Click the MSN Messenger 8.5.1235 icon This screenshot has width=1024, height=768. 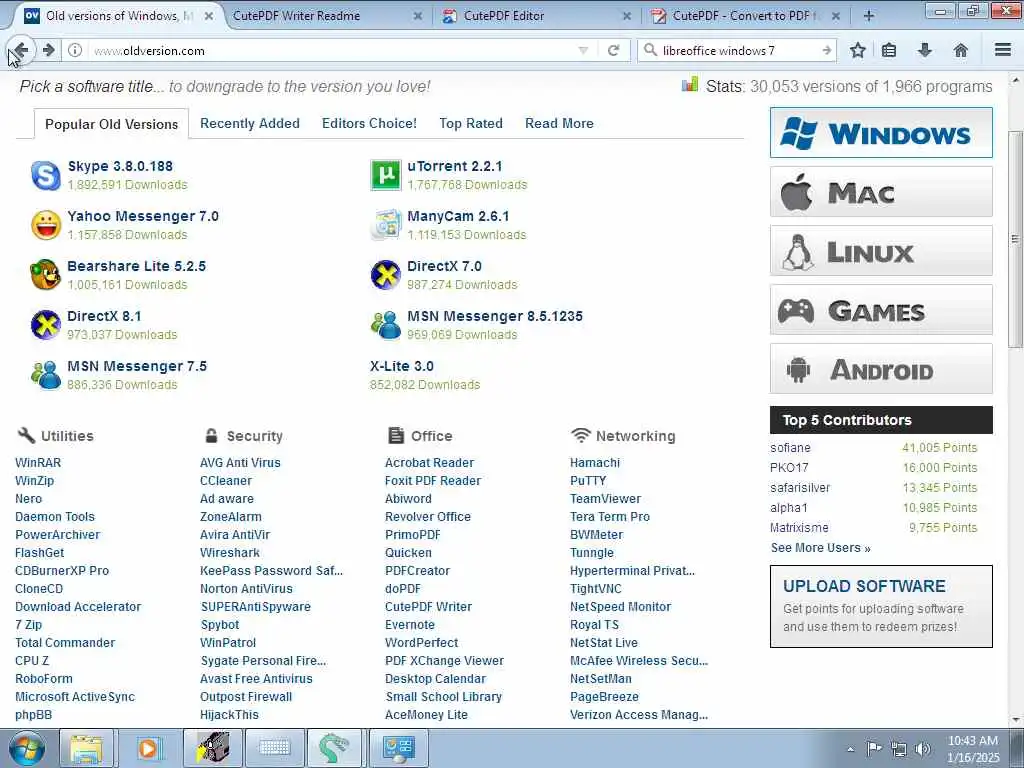(385, 325)
